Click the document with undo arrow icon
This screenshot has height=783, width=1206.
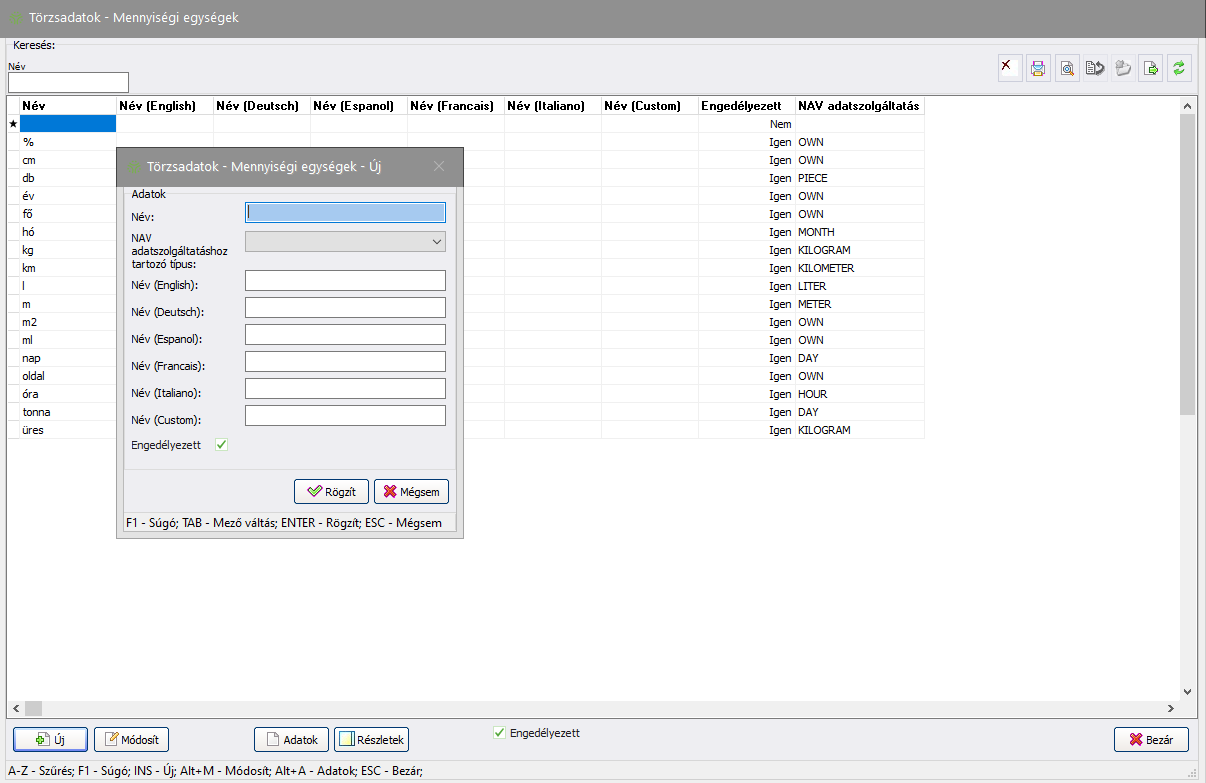(1094, 68)
